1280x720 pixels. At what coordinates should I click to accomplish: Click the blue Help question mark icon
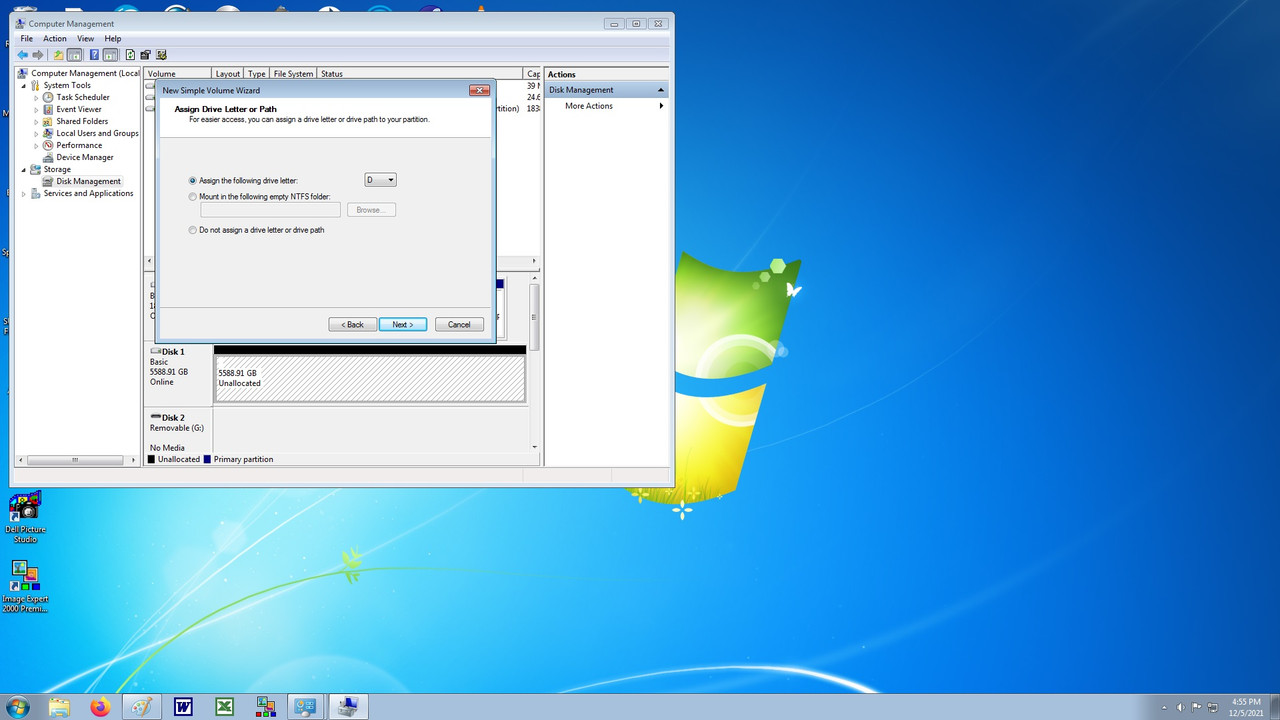pyautogui.click(x=94, y=55)
